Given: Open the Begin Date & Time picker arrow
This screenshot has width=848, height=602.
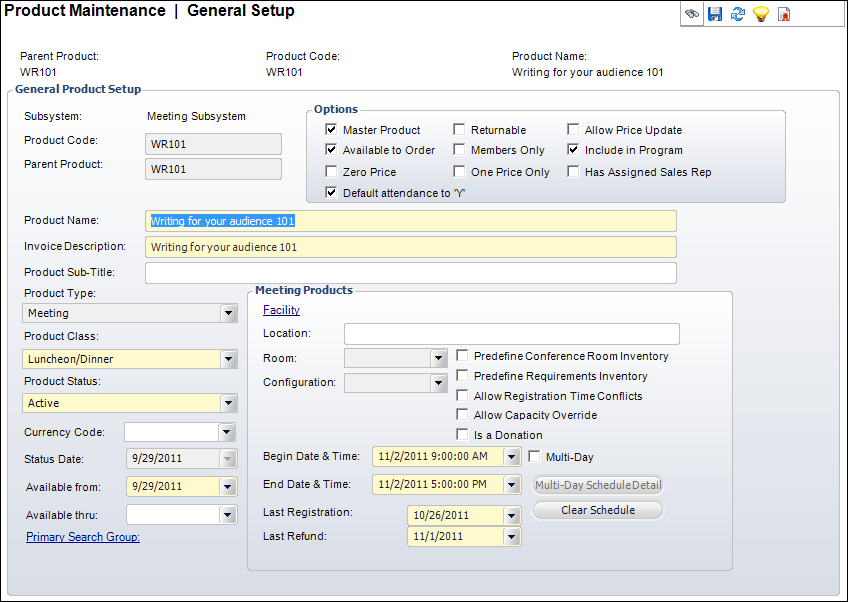Looking at the screenshot, I should (x=512, y=457).
